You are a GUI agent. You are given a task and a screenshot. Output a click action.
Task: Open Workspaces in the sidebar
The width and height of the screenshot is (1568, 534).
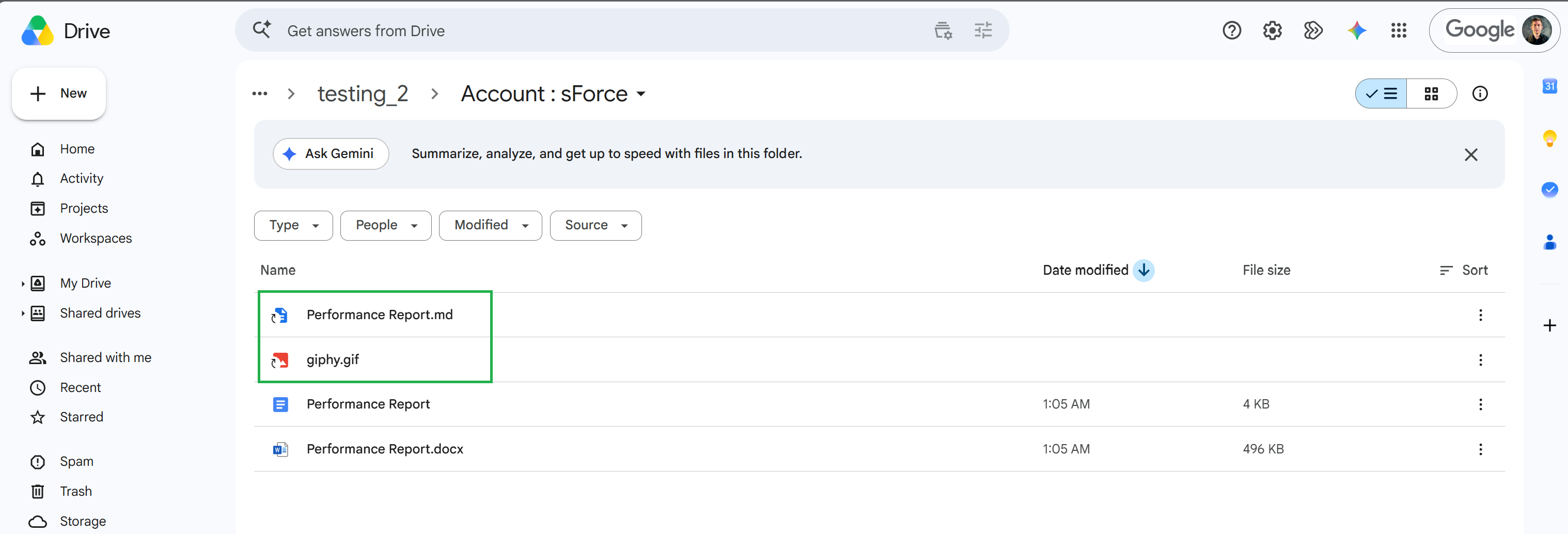point(96,239)
